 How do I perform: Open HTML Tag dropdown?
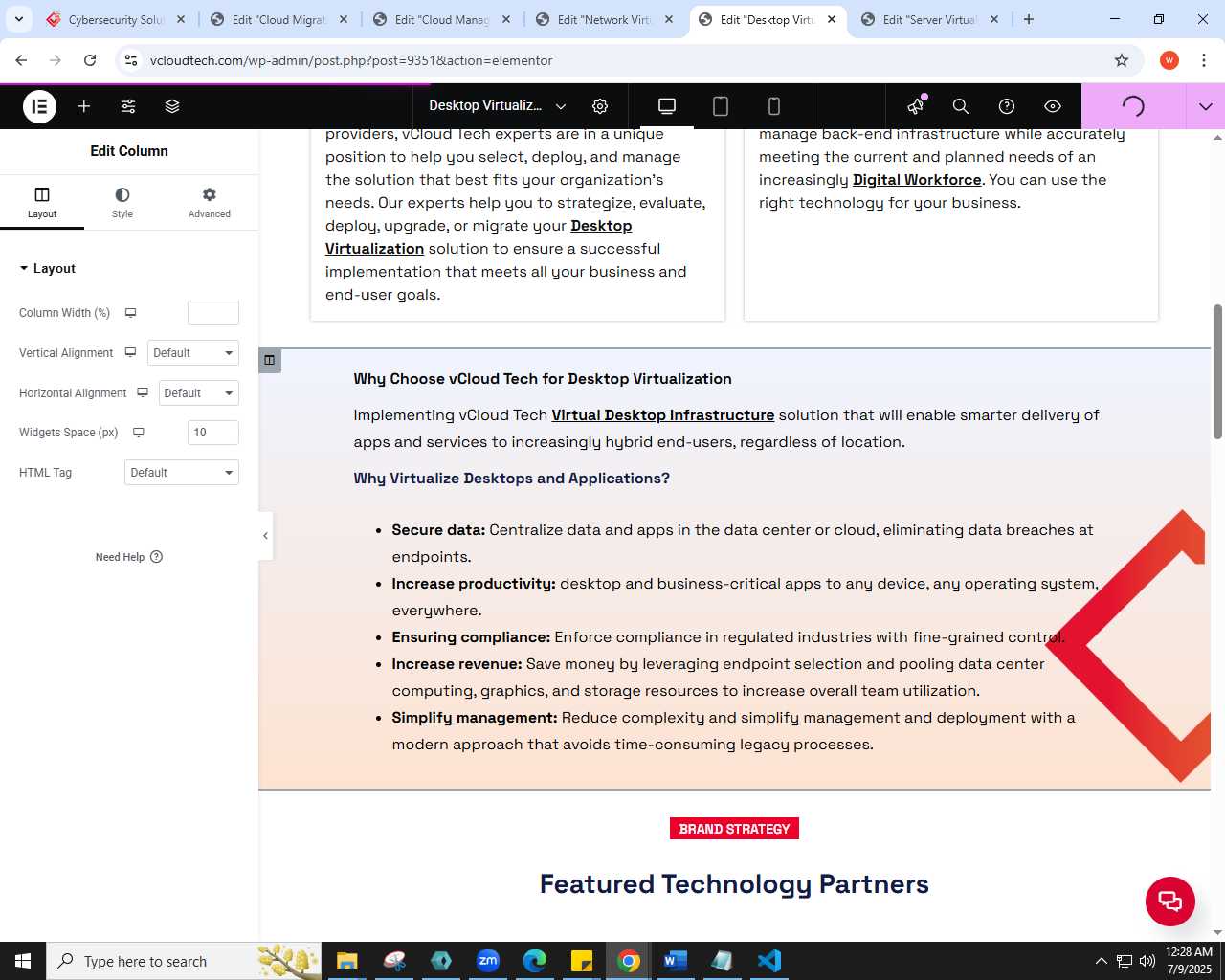pos(182,473)
